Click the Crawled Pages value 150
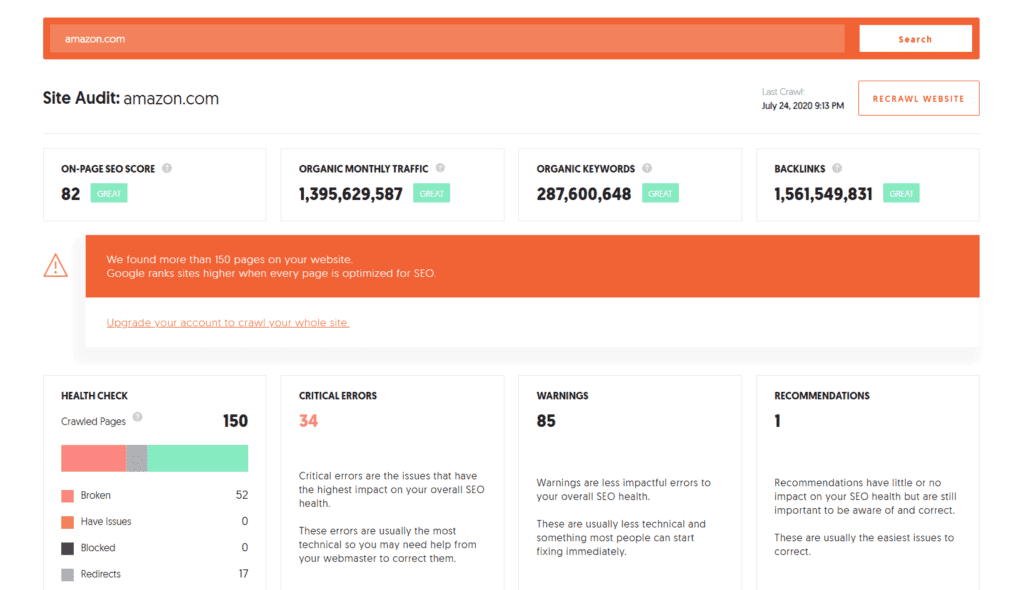The height and width of the screenshot is (590, 1024). click(235, 421)
